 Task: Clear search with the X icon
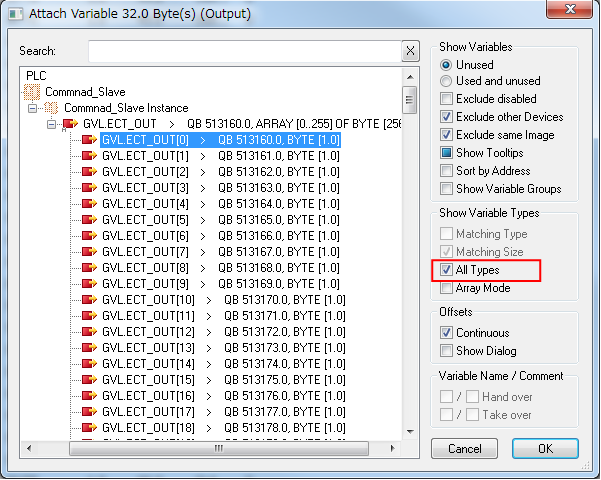pyautogui.click(x=410, y=51)
